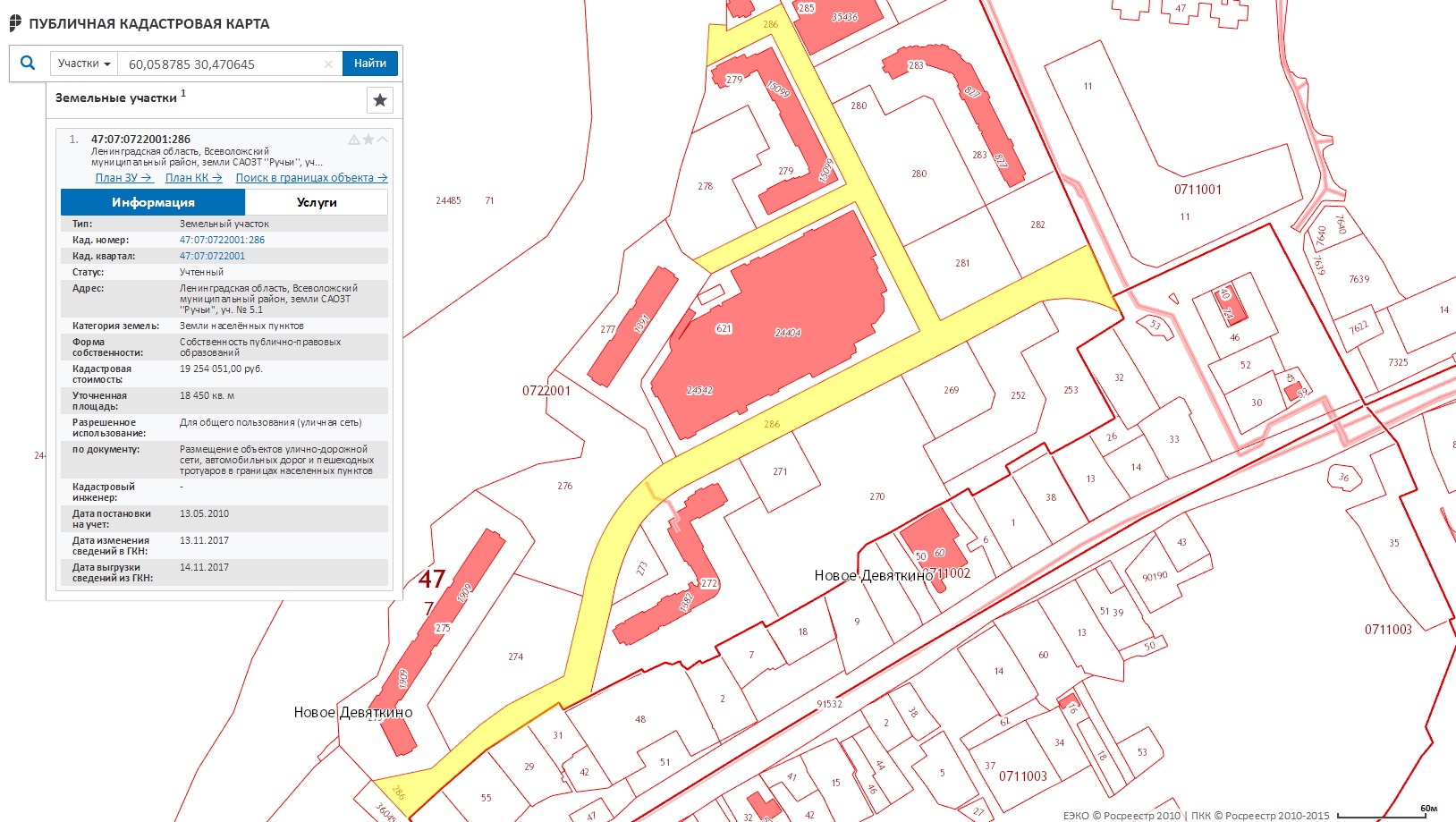Image resolution: width=1456 pixels, height=822 pixels.
Task: Add result 1 to favorites with its small star icon
Action: 368,140
